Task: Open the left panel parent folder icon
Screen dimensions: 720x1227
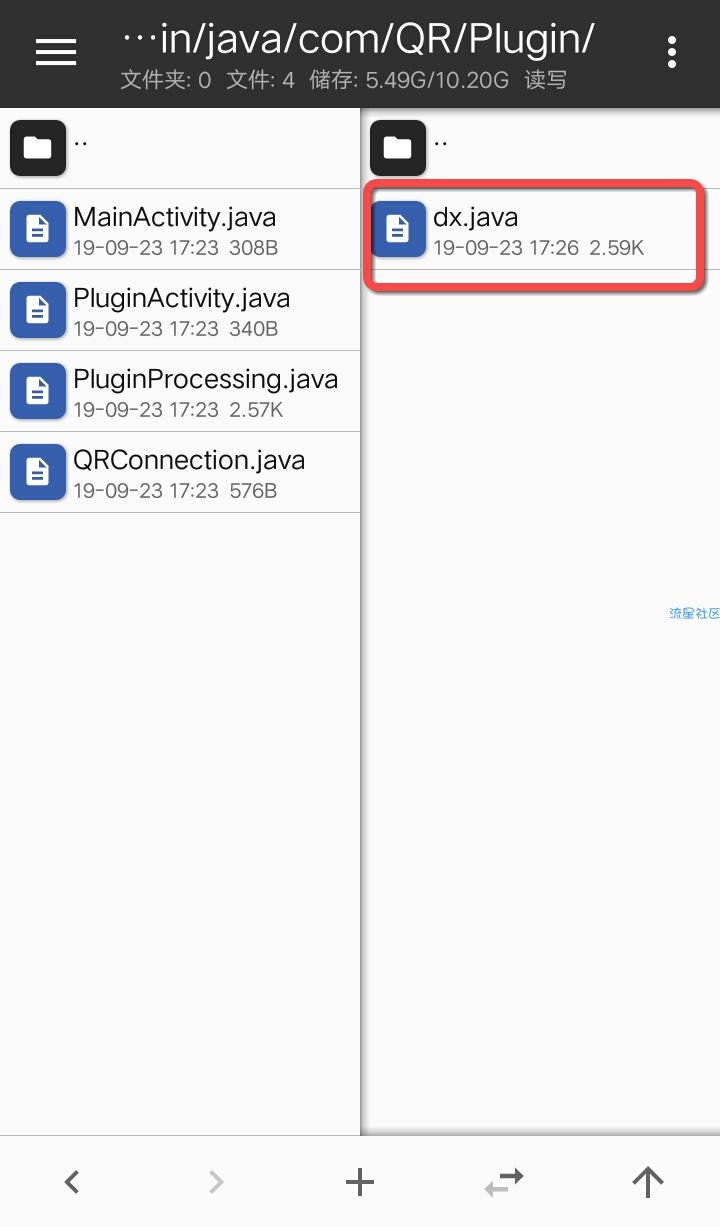Action: coord(38,148)
